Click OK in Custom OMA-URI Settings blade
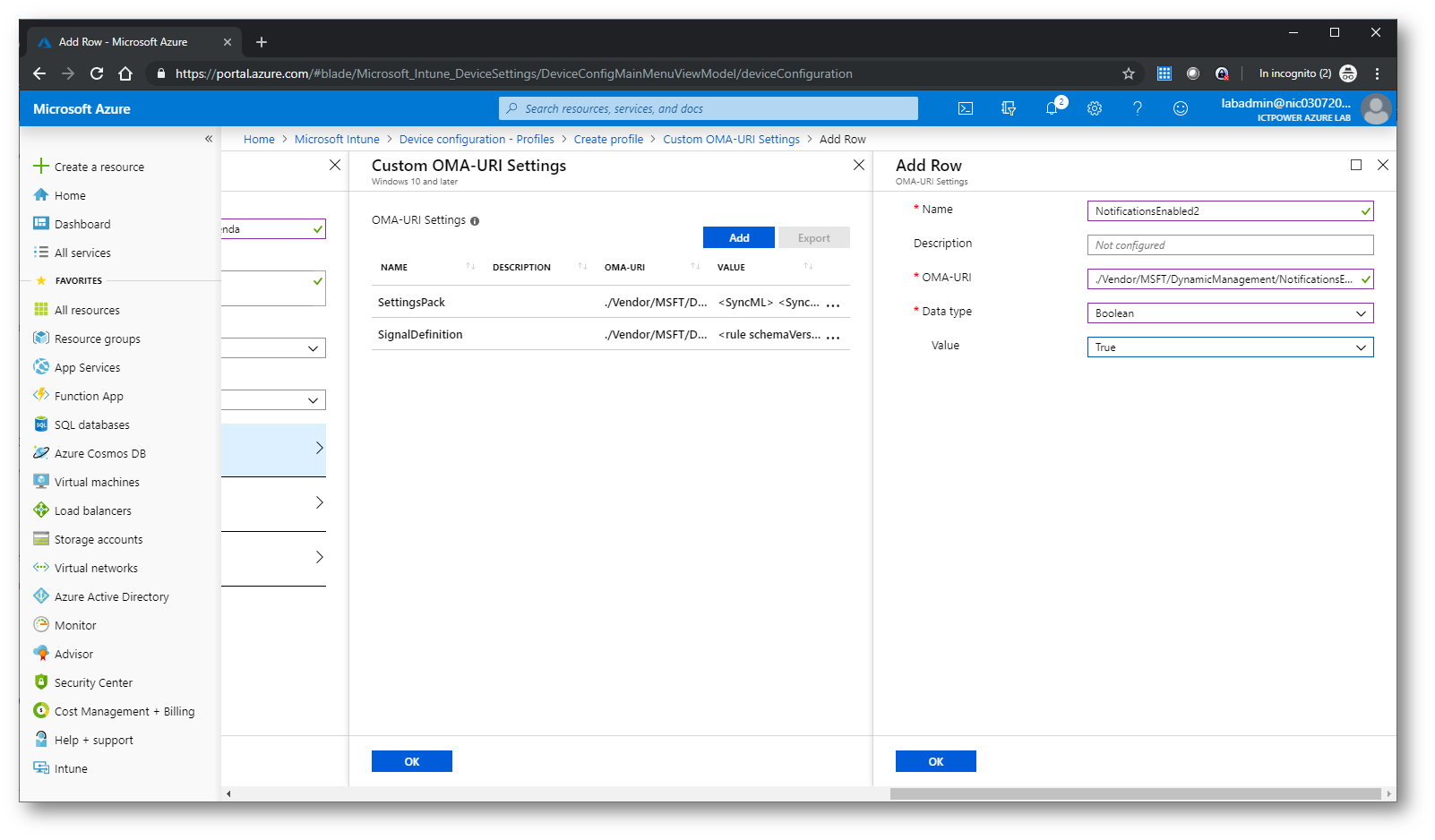Viewport: 1435px width, 840px height. click(412, 761)
